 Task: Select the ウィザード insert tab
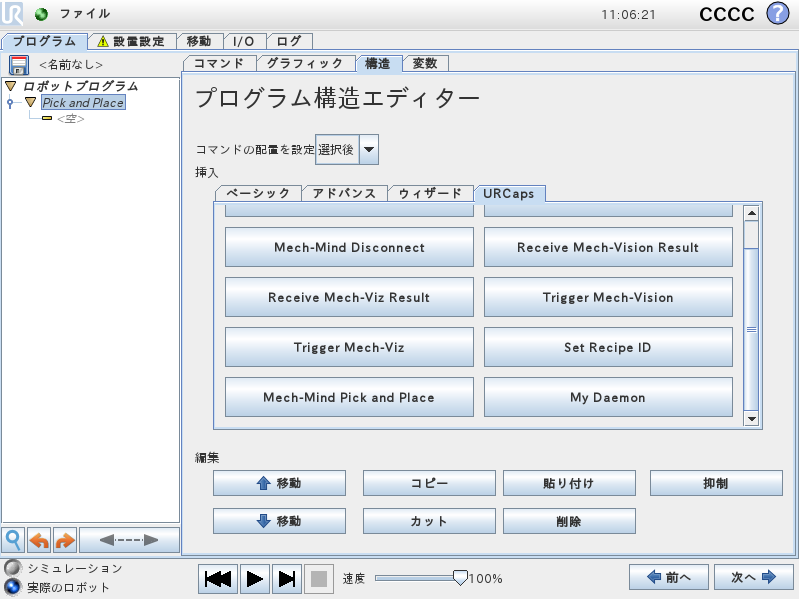click(431, 194)
